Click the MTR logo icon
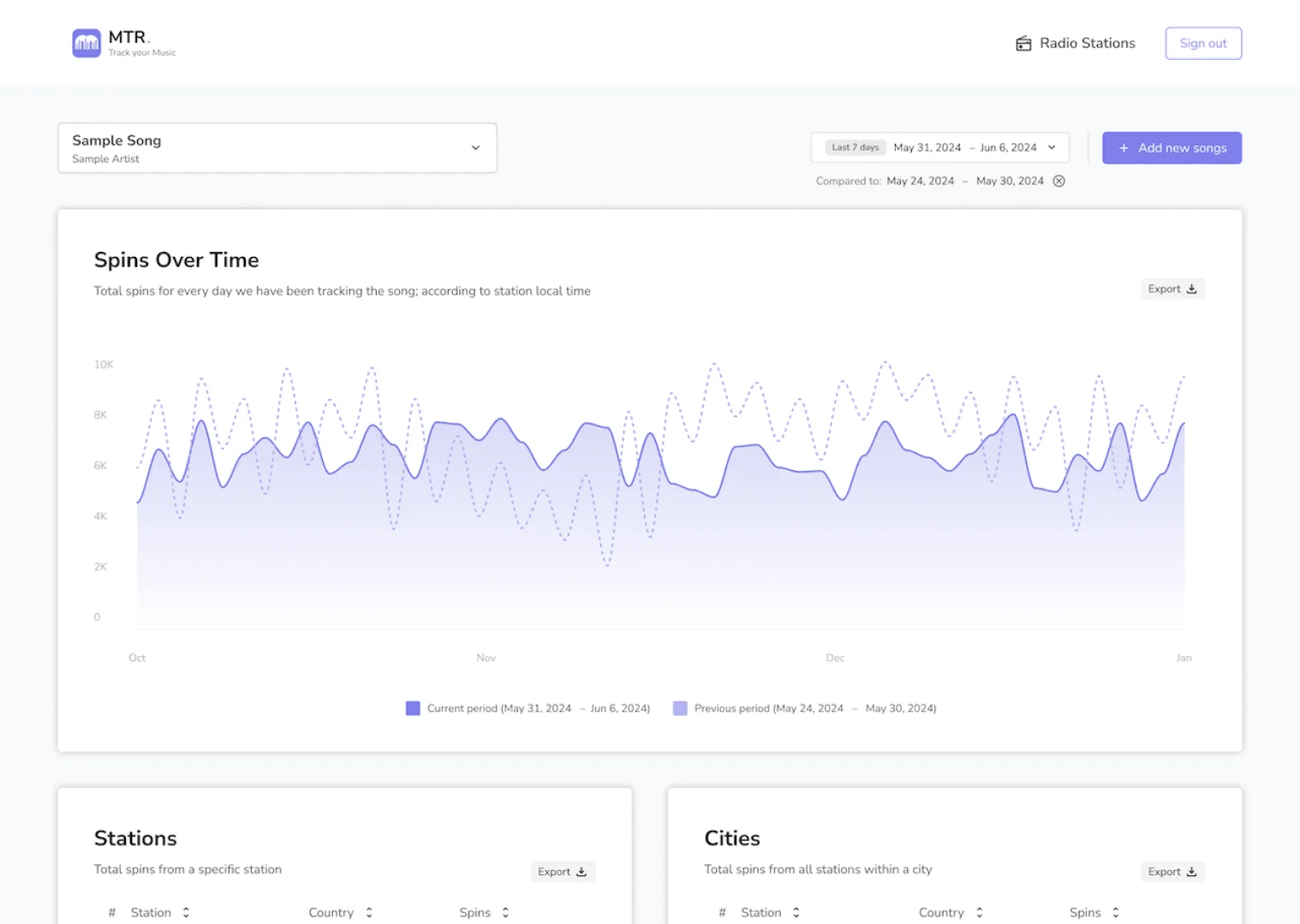 click(x=86, y=43)
